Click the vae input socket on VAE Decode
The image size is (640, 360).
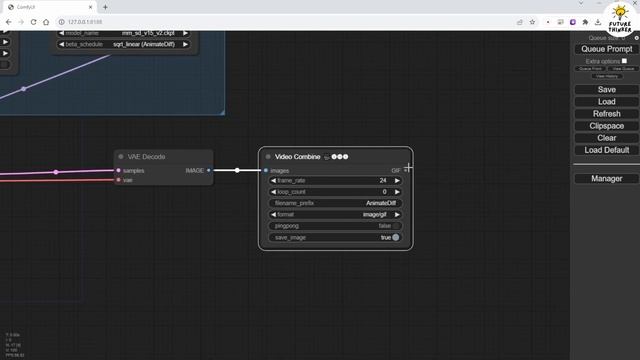pyautogui.click(x=119, y=180)
